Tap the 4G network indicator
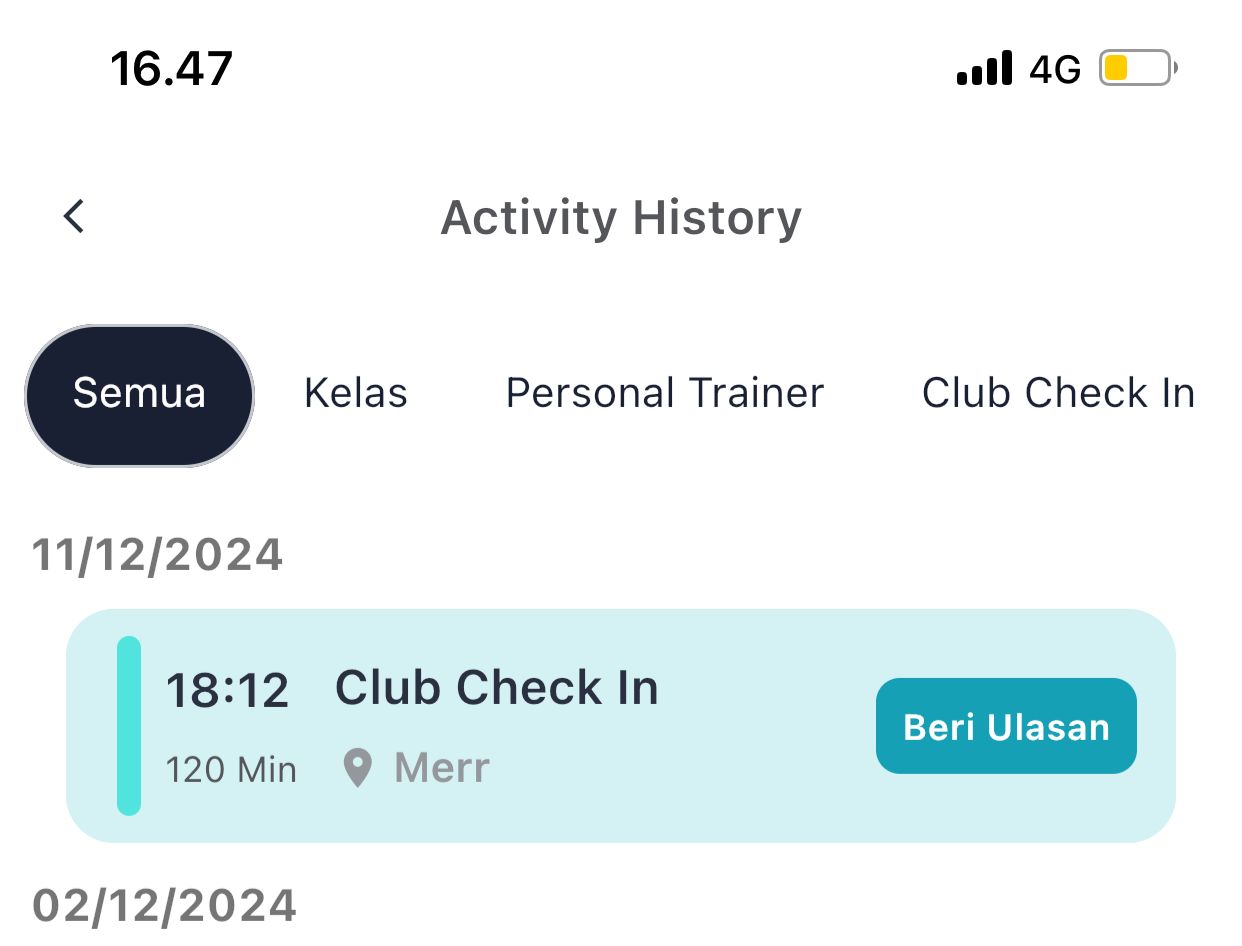 click(1055, 70)
